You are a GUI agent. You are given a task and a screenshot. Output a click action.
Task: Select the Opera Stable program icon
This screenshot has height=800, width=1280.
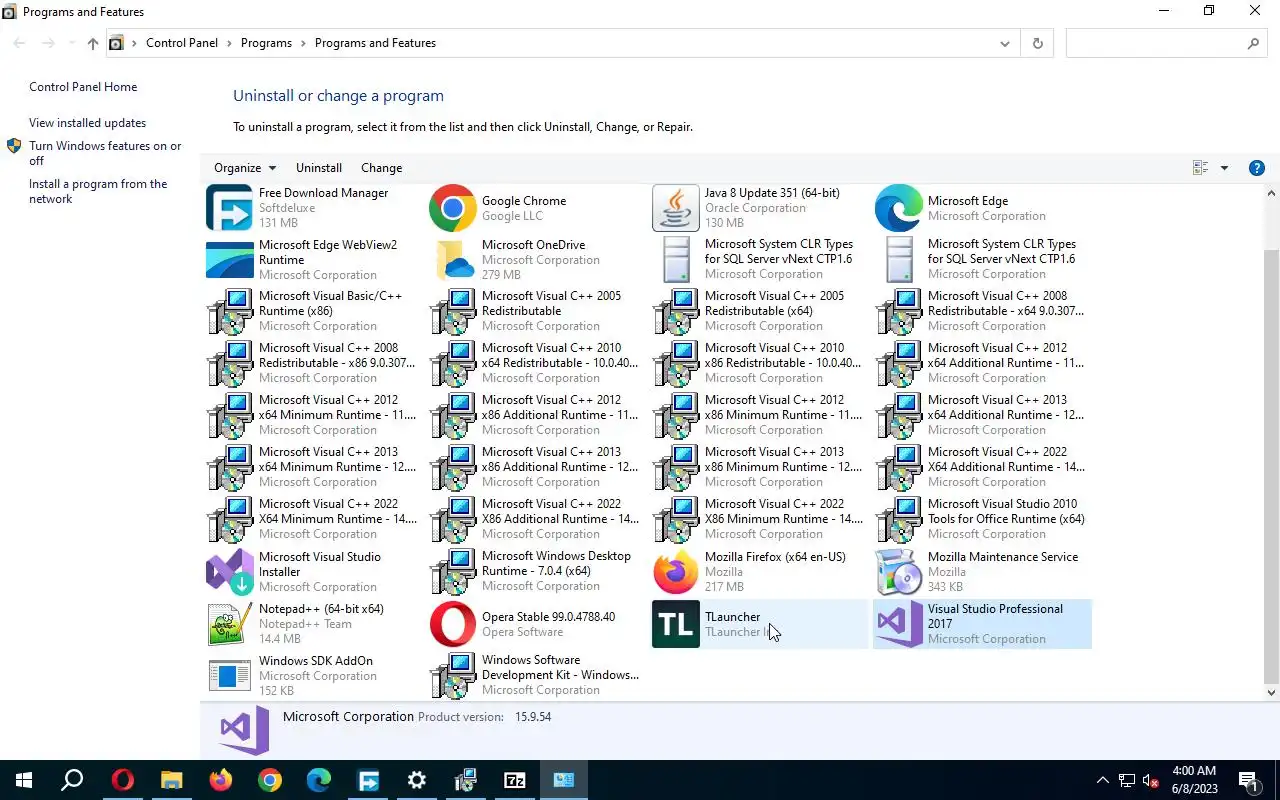pos(452,624)
